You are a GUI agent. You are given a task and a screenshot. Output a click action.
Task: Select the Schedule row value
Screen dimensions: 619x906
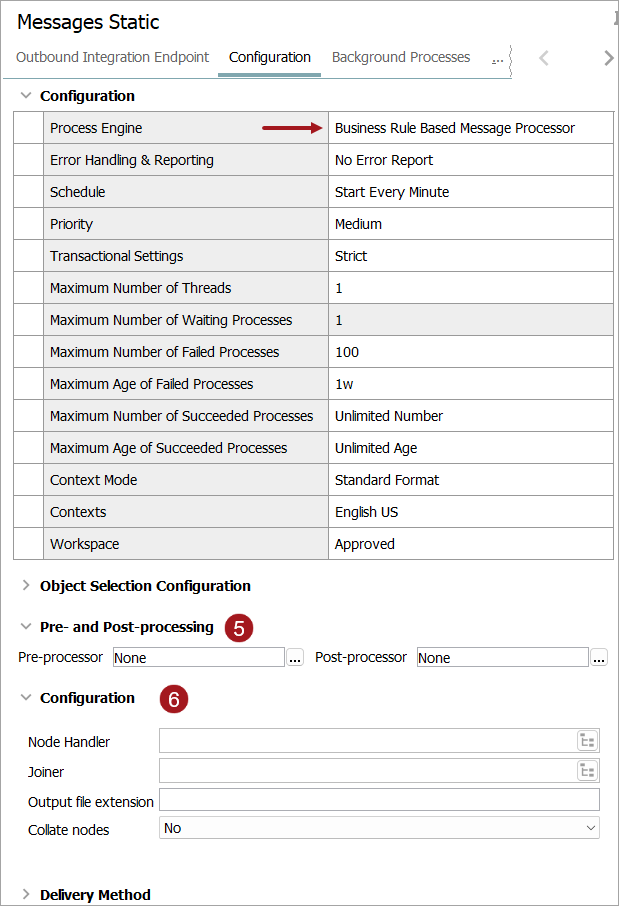470,192
